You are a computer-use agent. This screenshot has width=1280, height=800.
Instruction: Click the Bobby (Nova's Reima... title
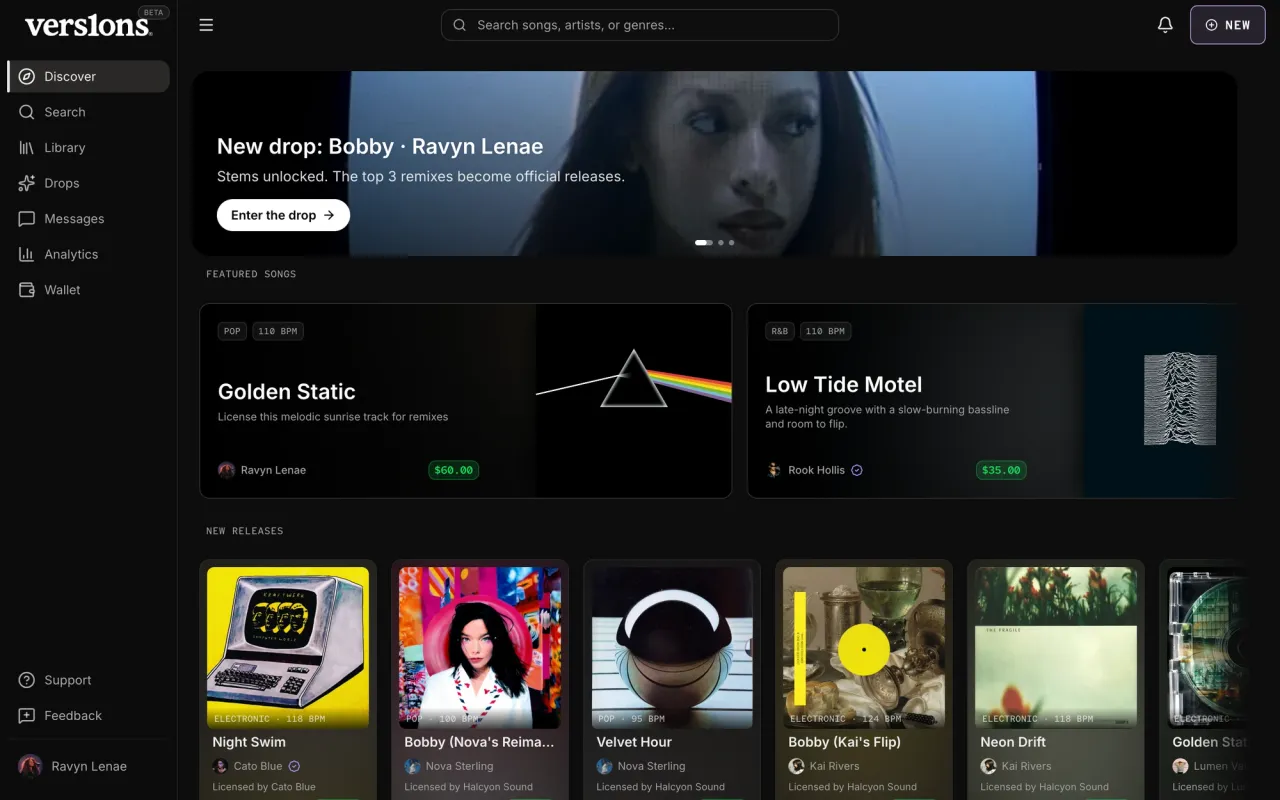[x=479, y=742]
